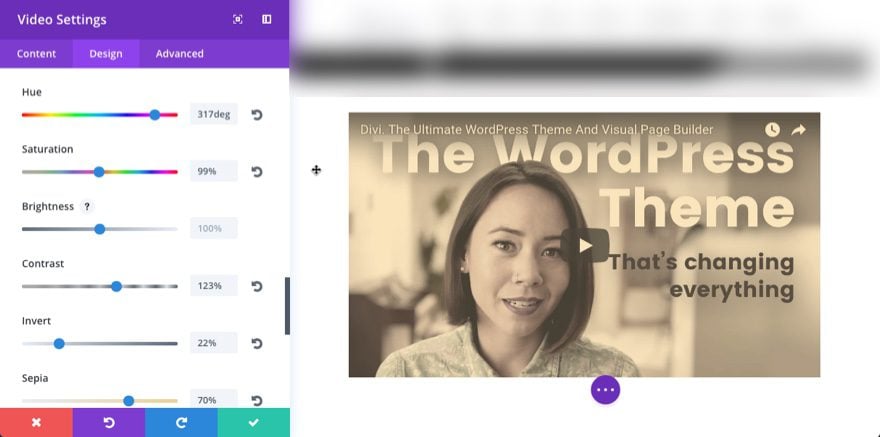Redo the change with blue button
The image size is (880, 437).
click(x=181, y=422)
